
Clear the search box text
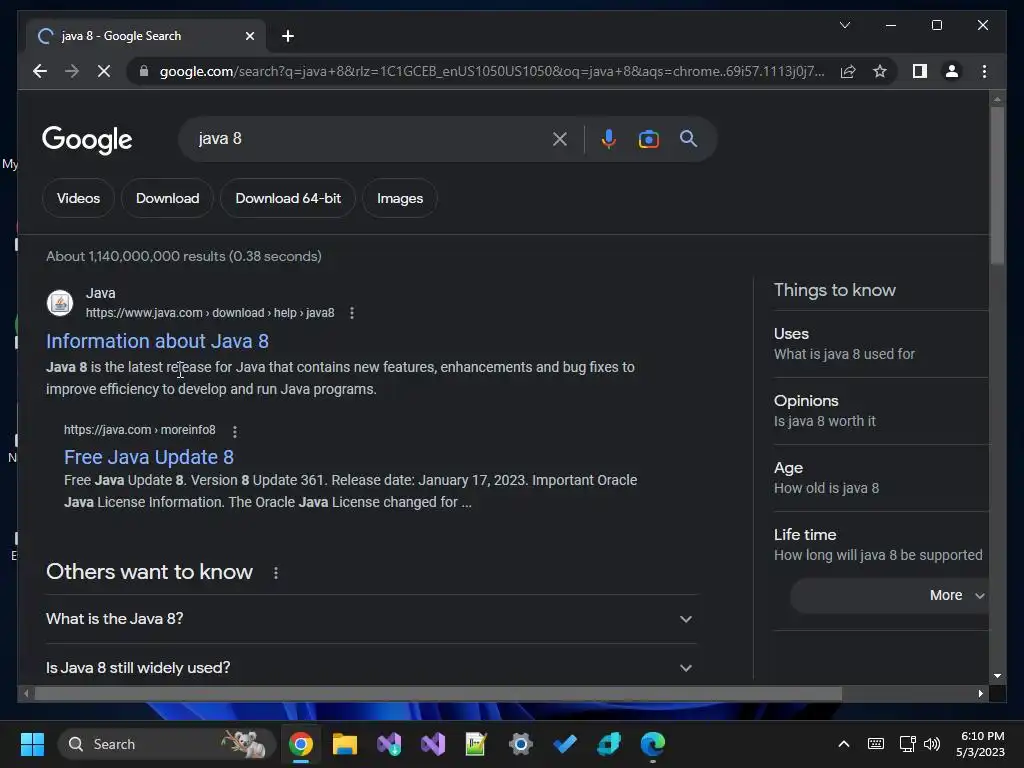click(x=560, y=138)
